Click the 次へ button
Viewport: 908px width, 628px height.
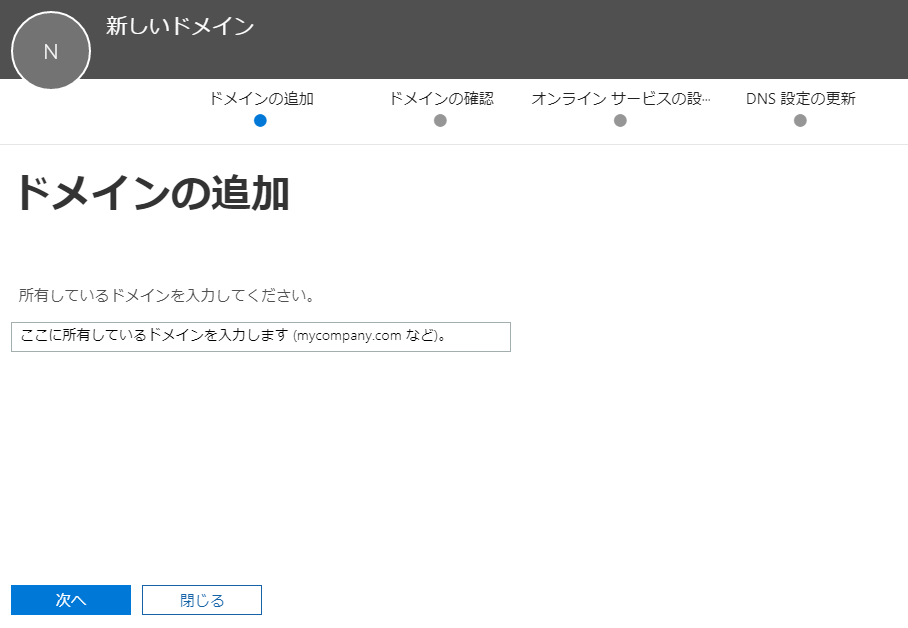point(71,600)
